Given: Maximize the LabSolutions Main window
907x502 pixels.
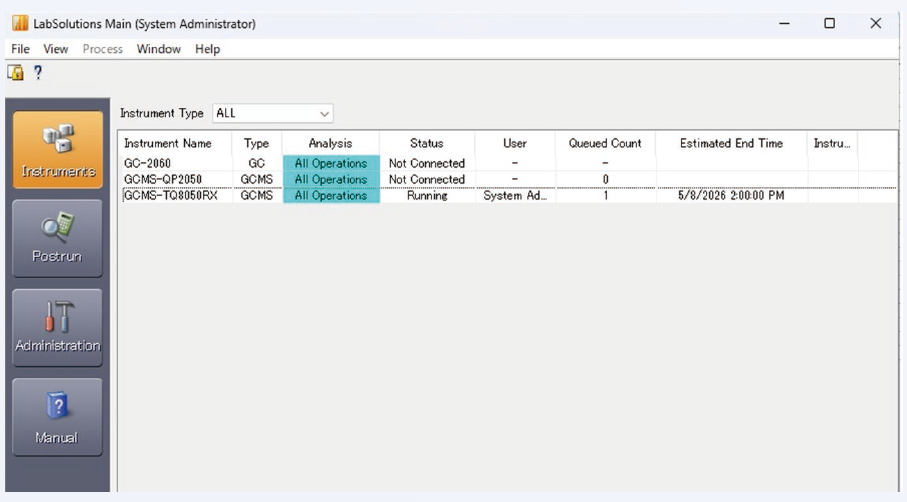Looking at the screenshot, I should click(829, 23).
